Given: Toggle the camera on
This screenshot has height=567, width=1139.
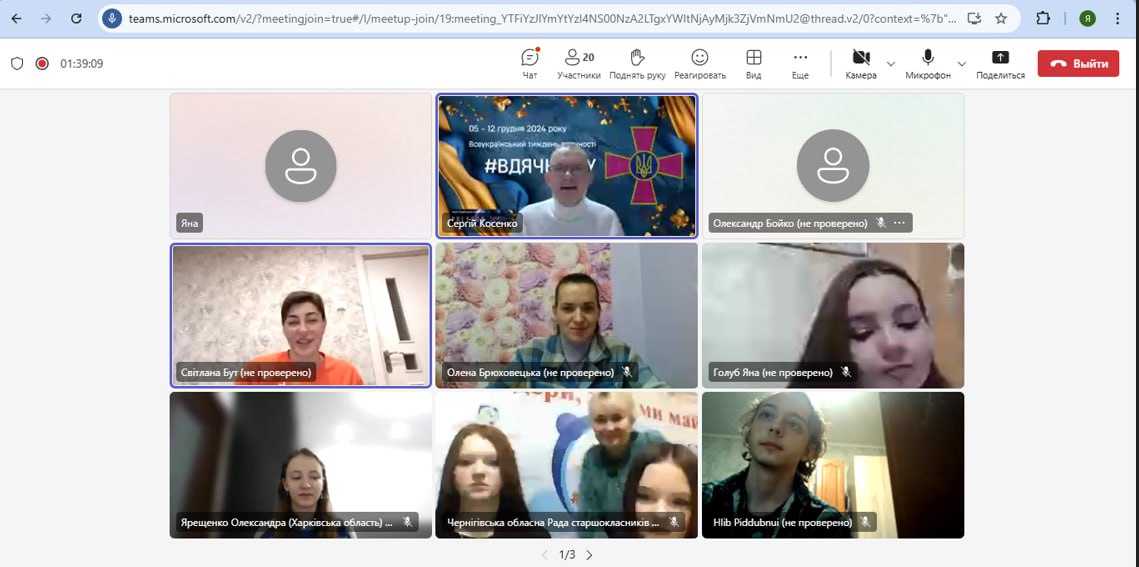Looking at the screenshot, I should click(860, 63).
